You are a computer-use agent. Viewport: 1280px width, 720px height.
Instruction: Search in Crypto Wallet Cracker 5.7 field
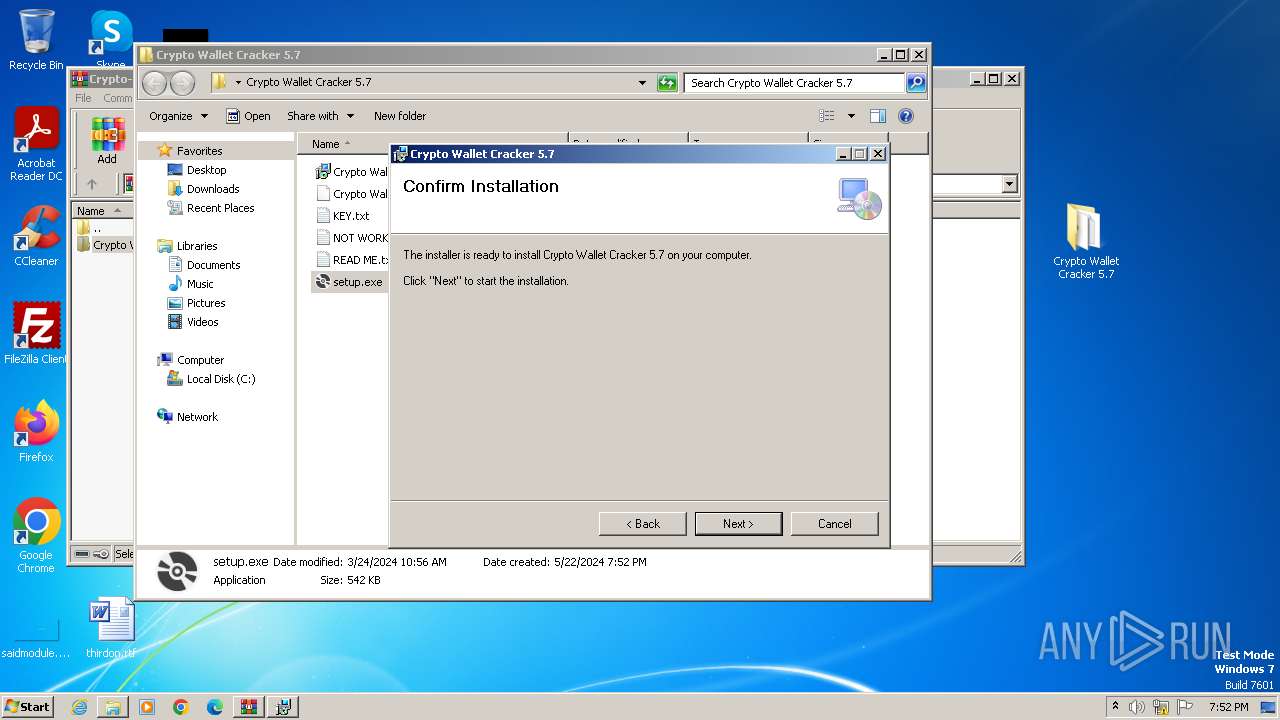pyautogui.click(x=795, y=83)
